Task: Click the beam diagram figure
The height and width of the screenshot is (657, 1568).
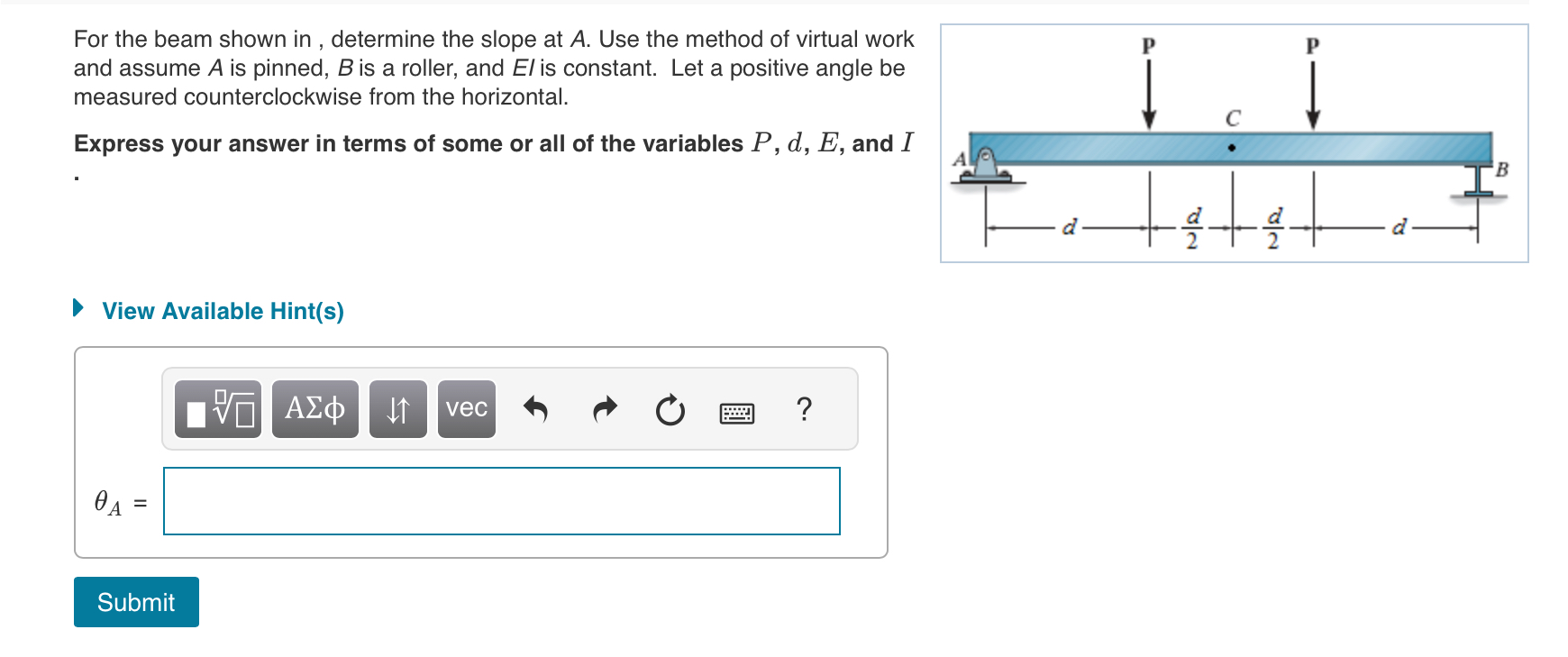Action: [x=1235, y=142]
